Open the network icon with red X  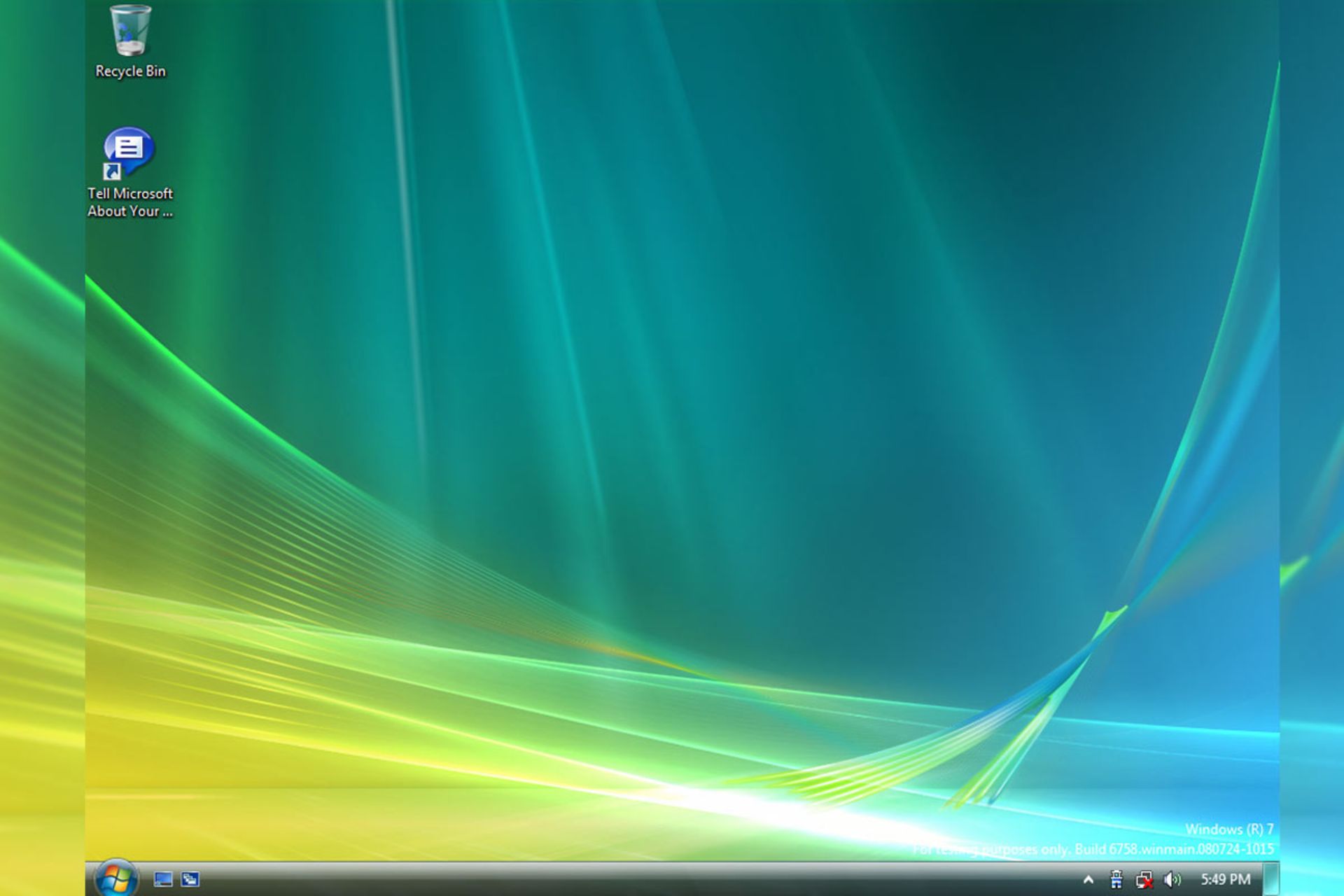coord(1144,879)
